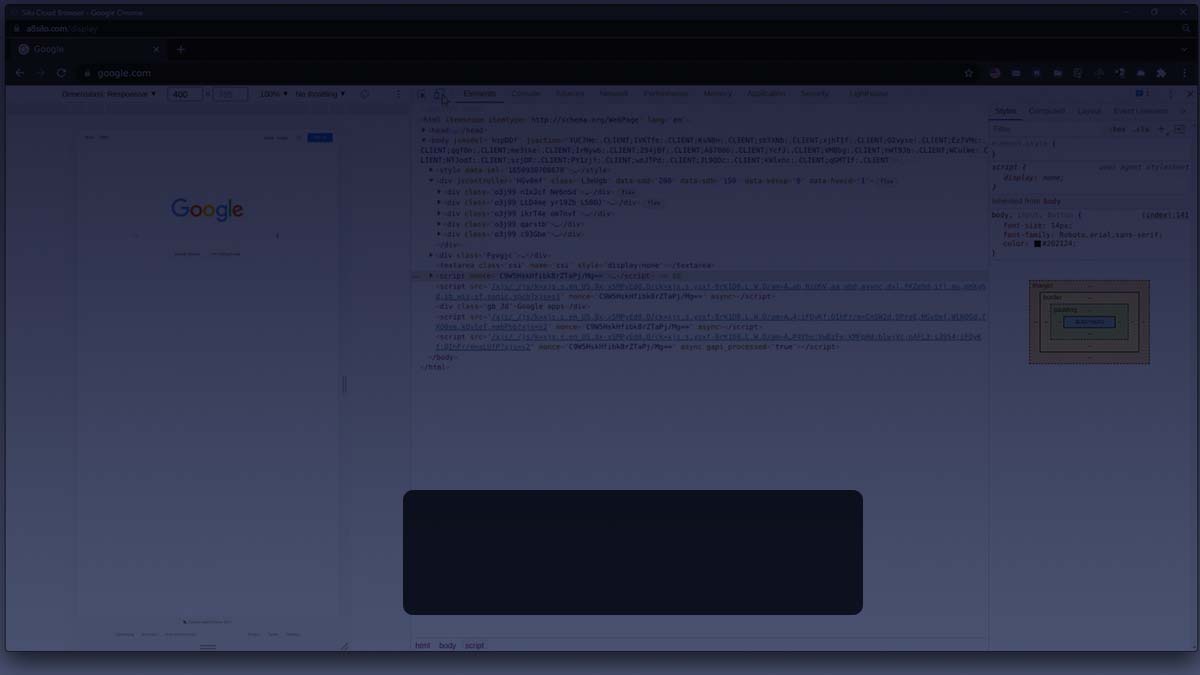Click script in the DOM breadcrumb
1200x675 pixels.
tap(474, 646)
